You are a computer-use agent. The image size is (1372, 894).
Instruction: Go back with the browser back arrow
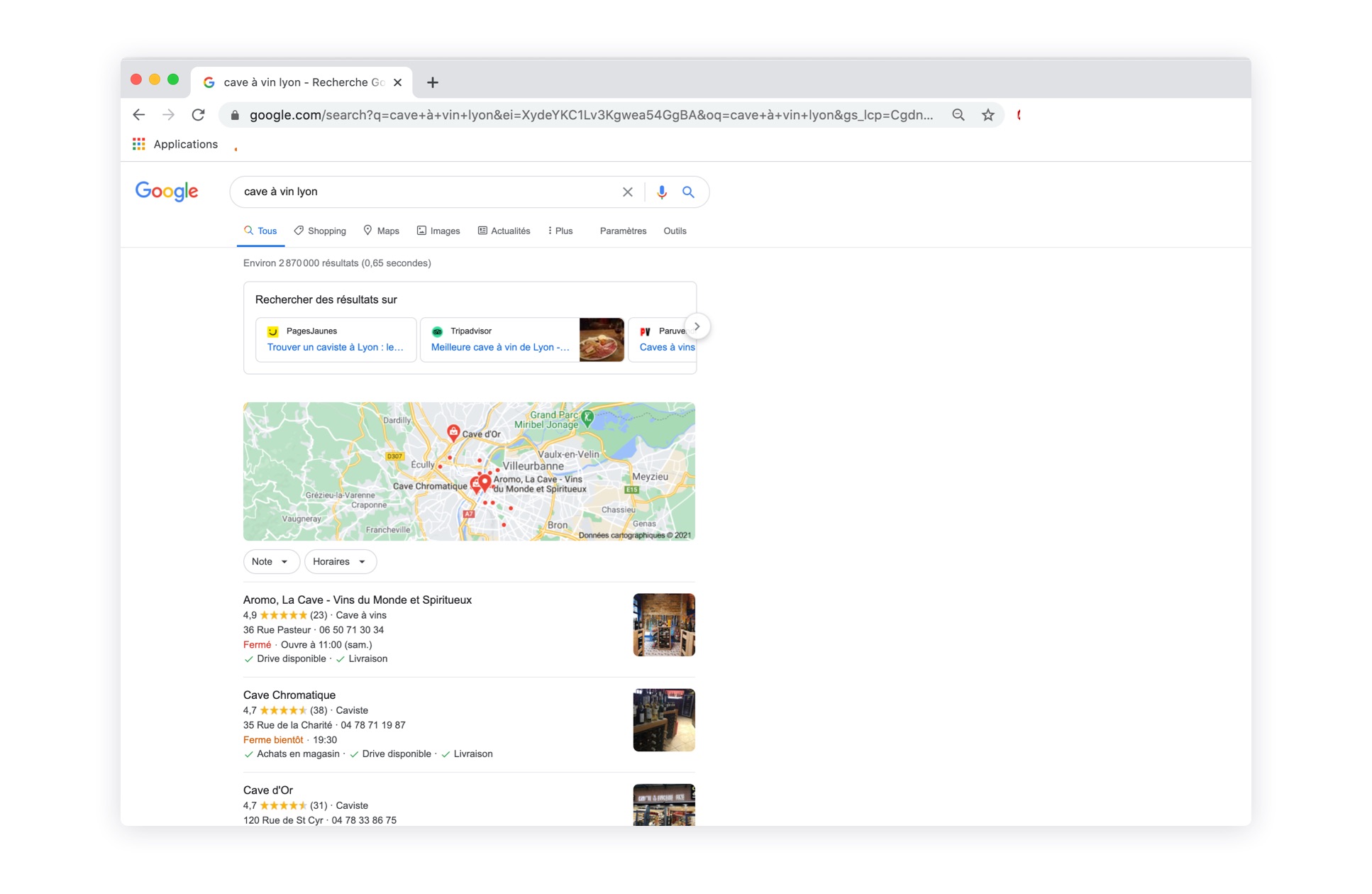(139, 115)
